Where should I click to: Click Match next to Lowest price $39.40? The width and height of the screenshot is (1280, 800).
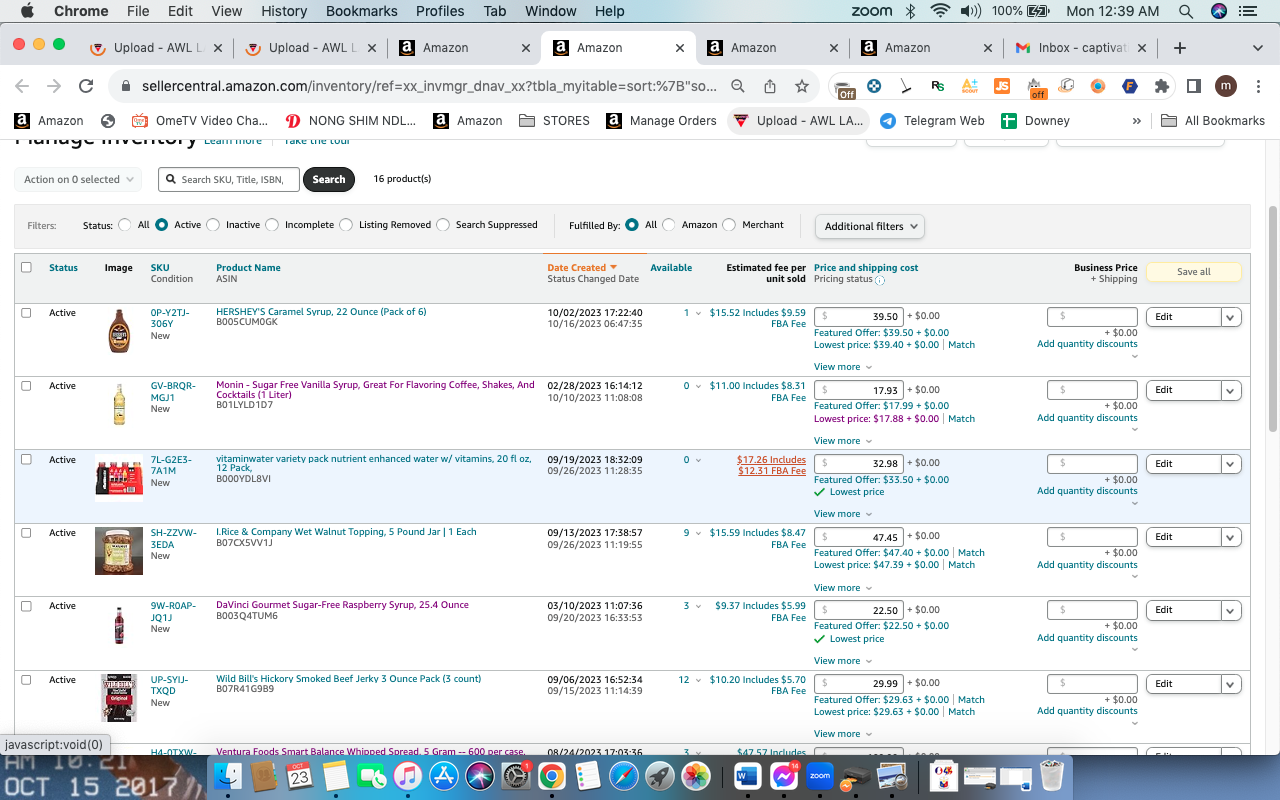tap(961, 345)
